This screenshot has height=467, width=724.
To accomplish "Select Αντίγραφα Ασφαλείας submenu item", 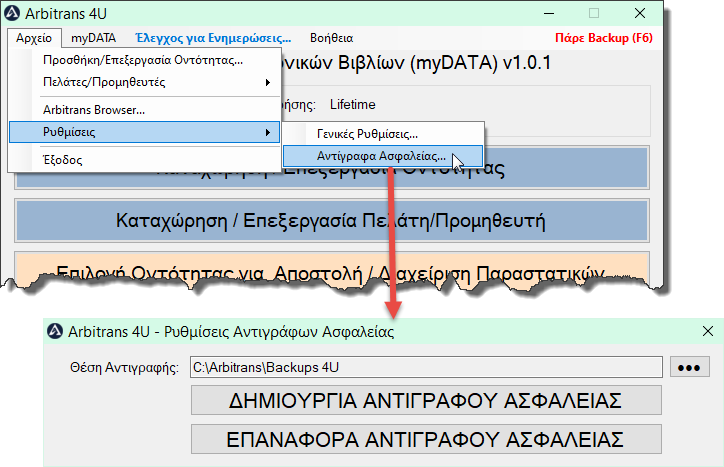I will (383, 156).
